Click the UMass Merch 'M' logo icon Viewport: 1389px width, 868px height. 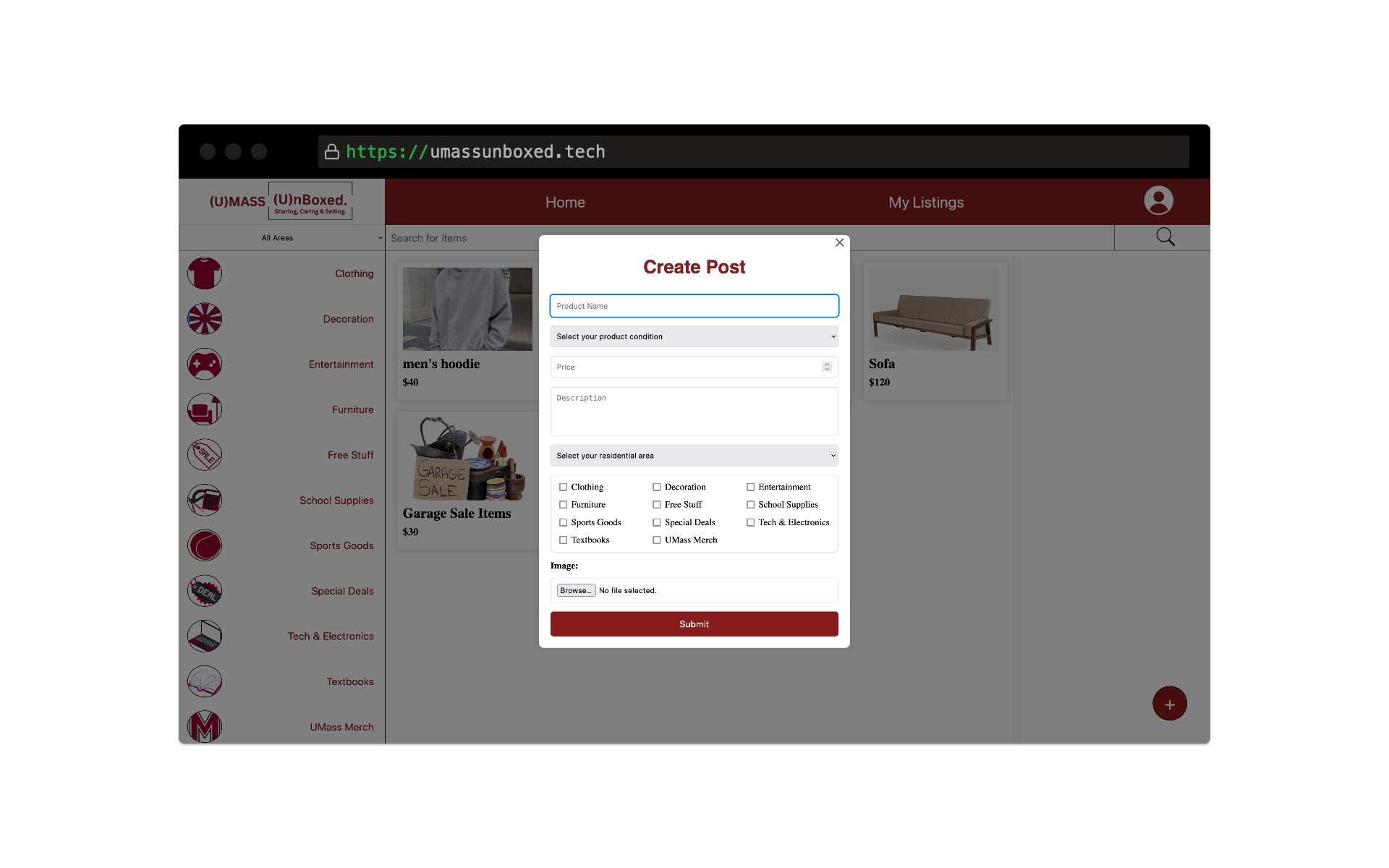click(205, 726)
